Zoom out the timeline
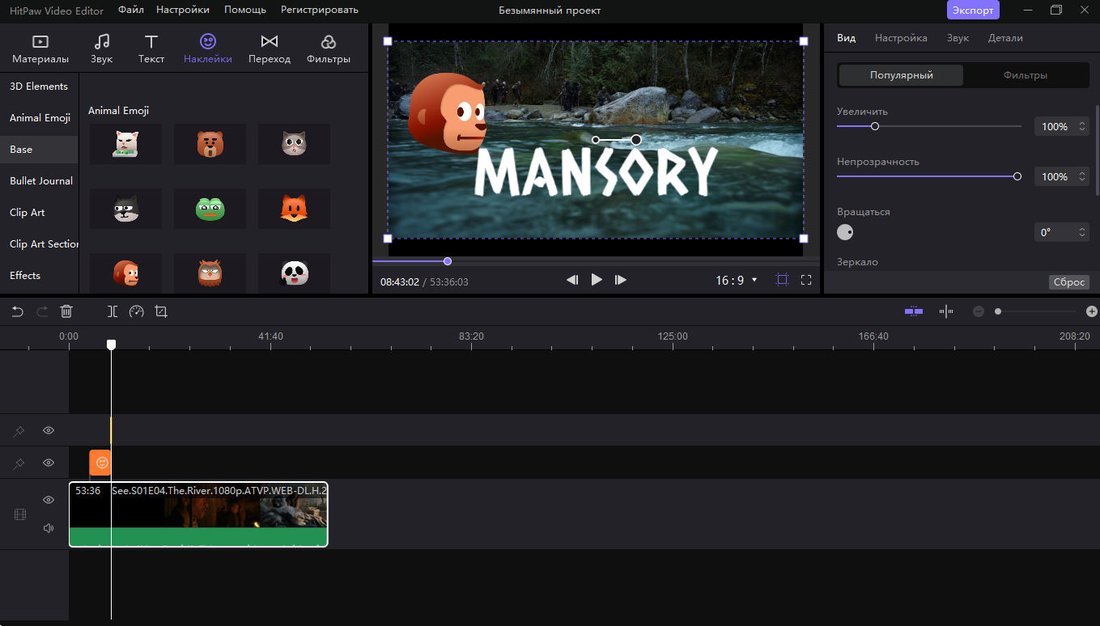Screen dimensions: 1100x626 pos(978,311)
